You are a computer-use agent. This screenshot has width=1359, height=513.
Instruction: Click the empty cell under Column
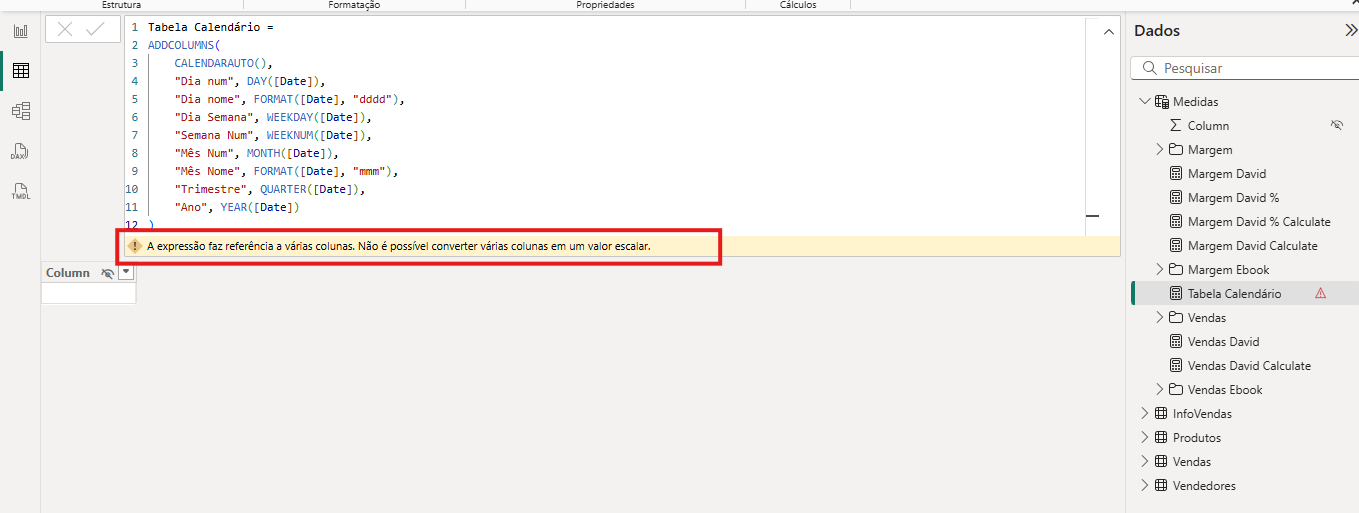tap(88, 293)
